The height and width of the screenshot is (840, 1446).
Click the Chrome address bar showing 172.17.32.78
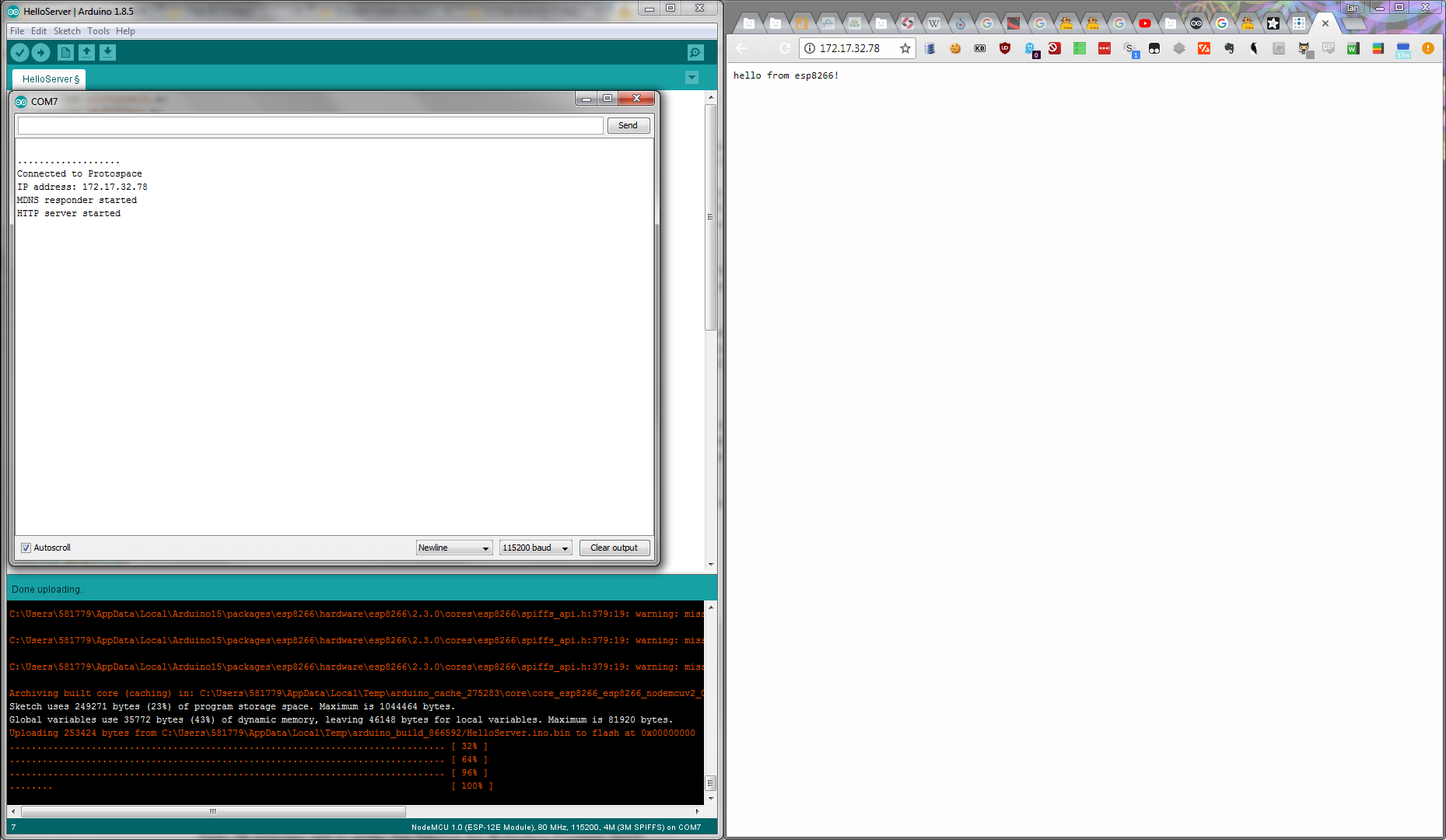click(x=857, y=48)
